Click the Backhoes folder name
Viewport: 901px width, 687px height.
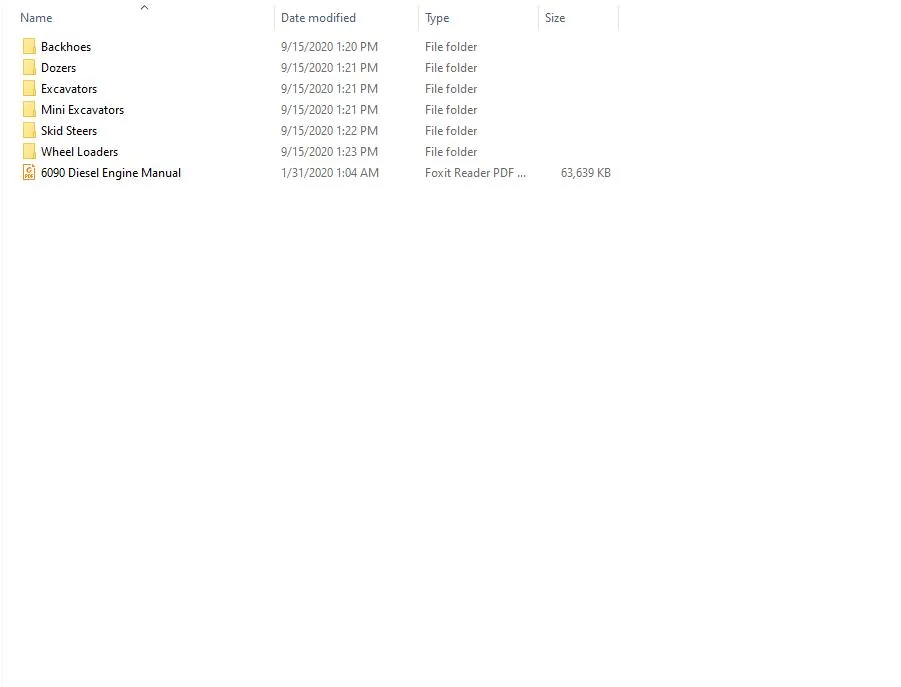coord(66,47)
